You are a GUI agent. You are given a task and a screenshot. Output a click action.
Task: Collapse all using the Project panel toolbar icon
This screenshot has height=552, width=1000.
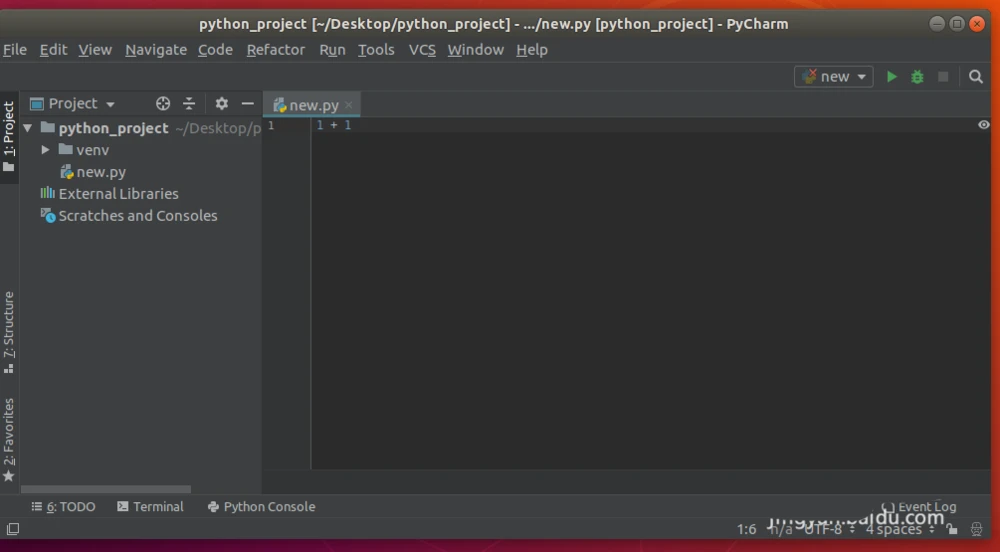click(x=189, y=104)
